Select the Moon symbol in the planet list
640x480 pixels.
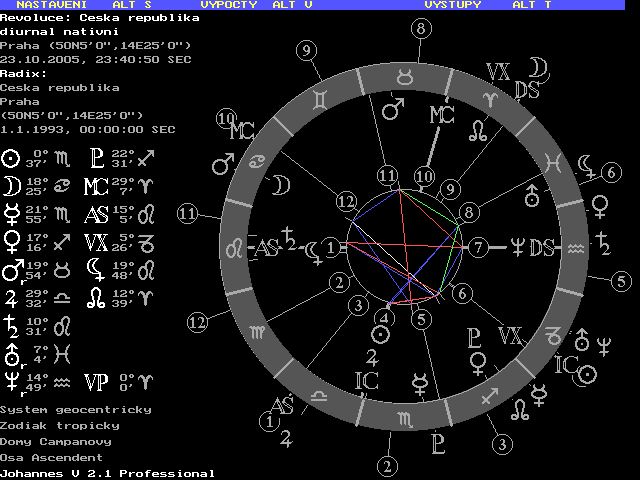11,184
